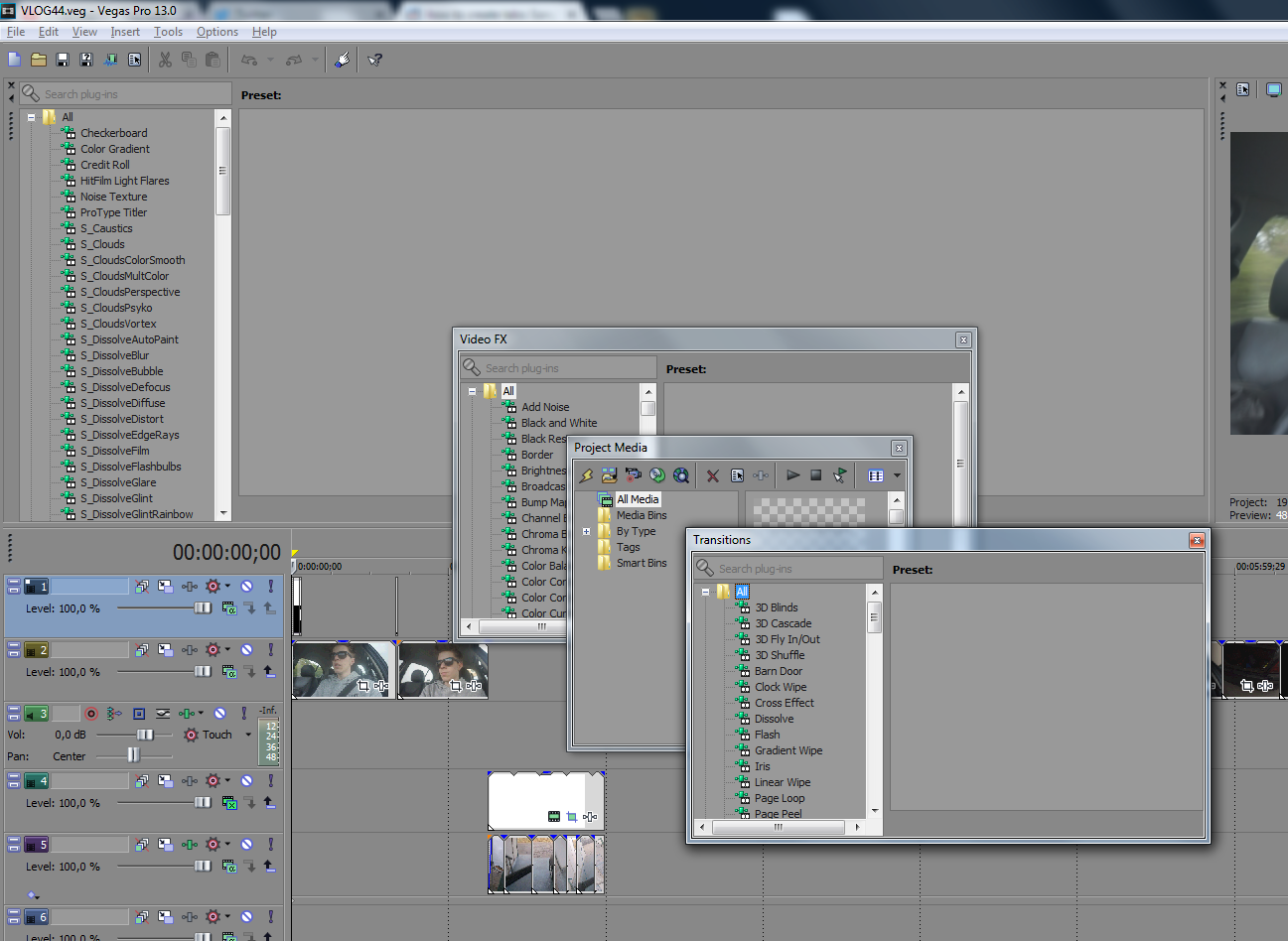Open the View menu
This screenshot has height=941, width=1288.
(x=84, y=32)
